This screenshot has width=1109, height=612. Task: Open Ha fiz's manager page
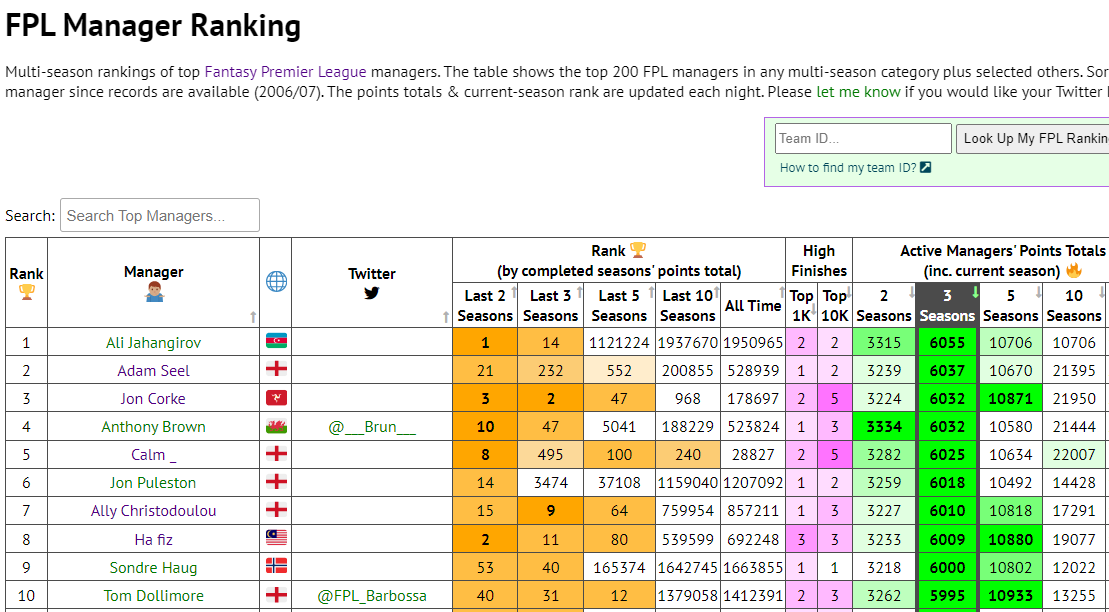[153, 540]
